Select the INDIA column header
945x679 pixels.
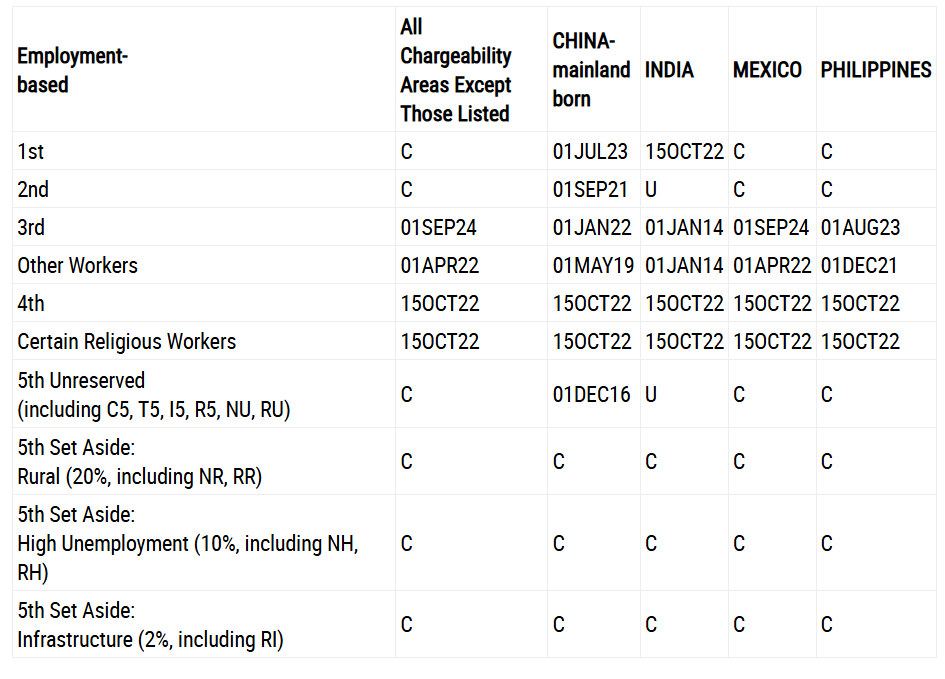click(669, 70)
